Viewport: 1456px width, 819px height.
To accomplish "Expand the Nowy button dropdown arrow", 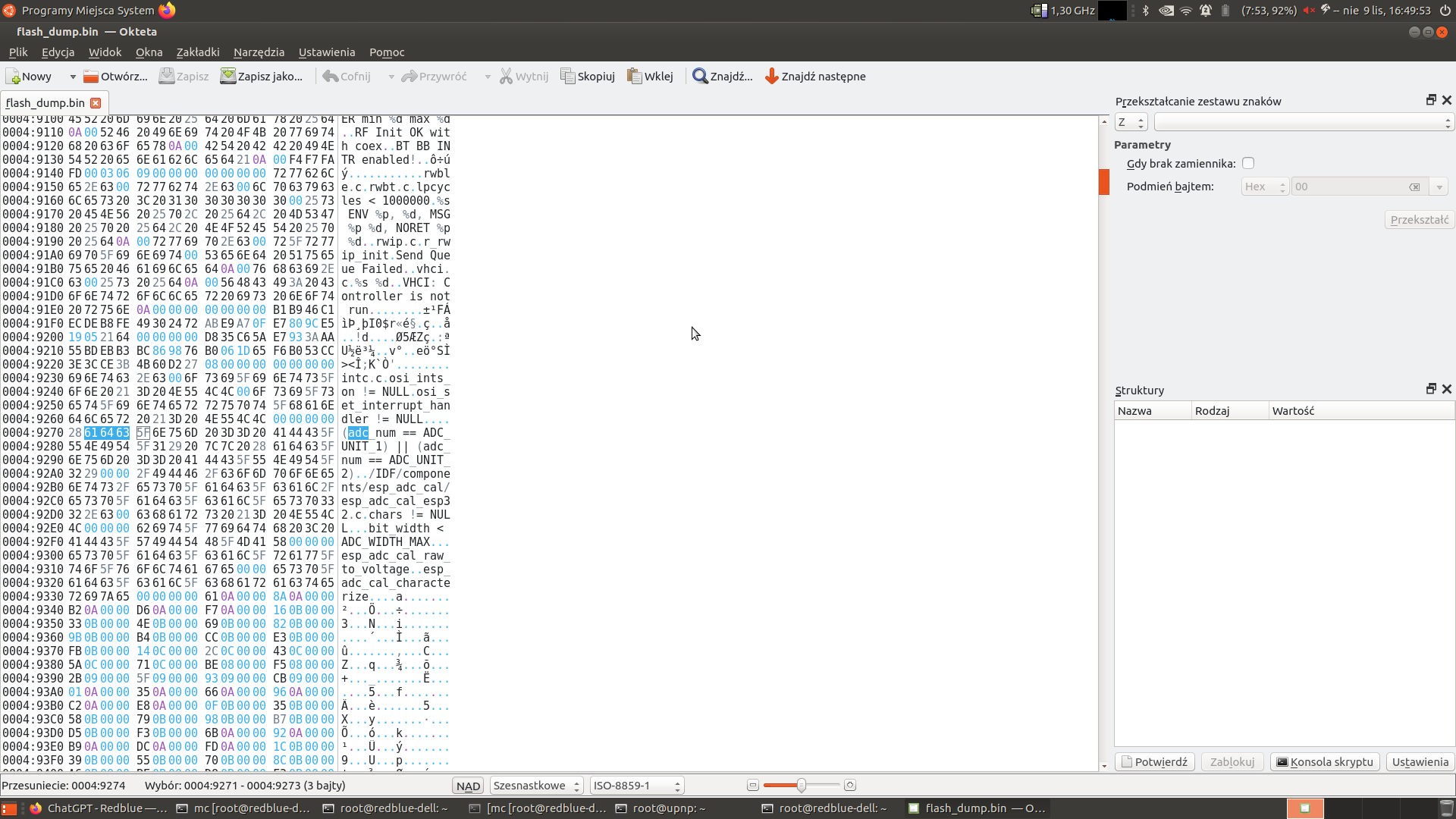I will (x=73, y=77).
